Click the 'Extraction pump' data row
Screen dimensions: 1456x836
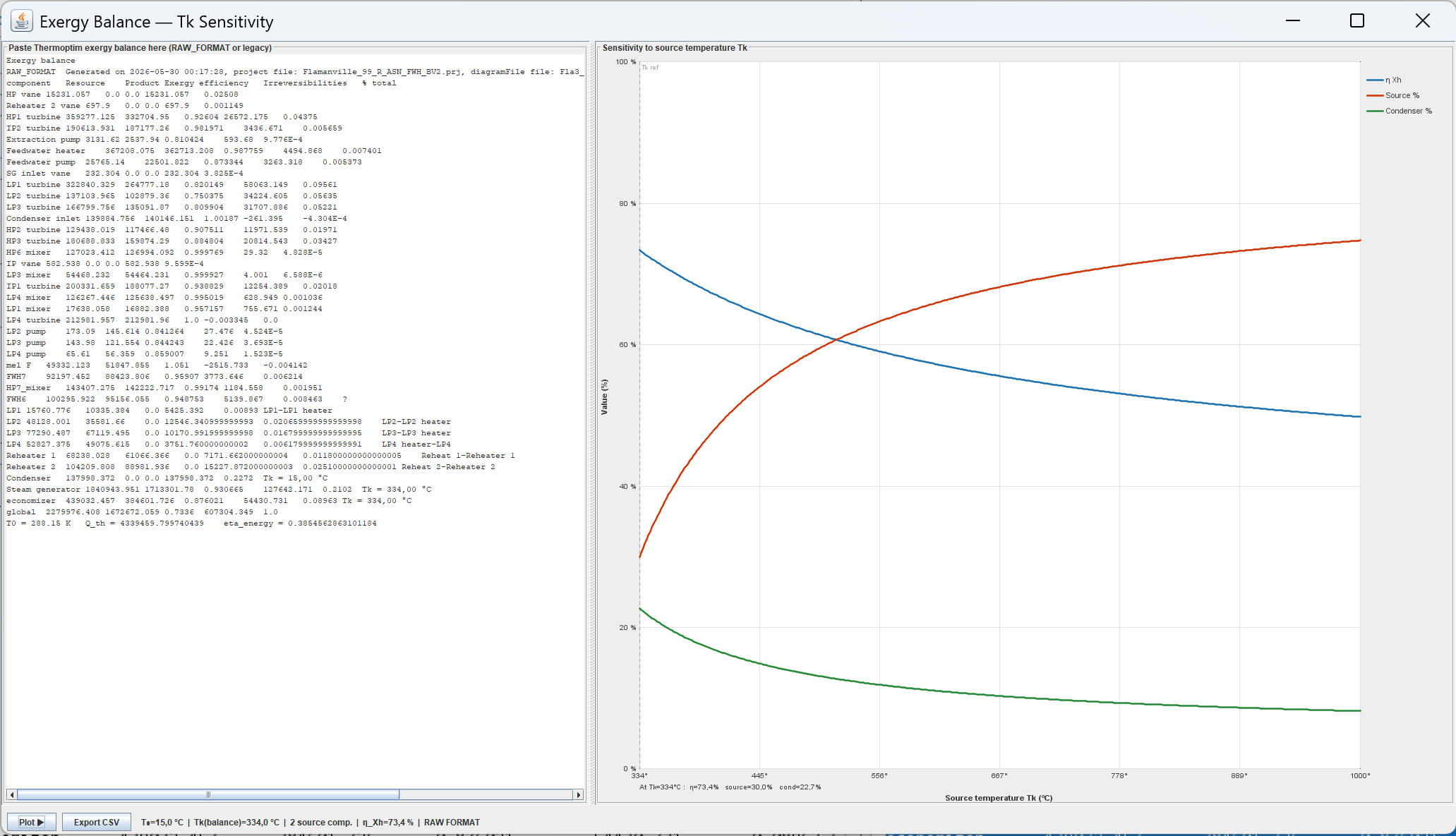click(x=155, y=140)
